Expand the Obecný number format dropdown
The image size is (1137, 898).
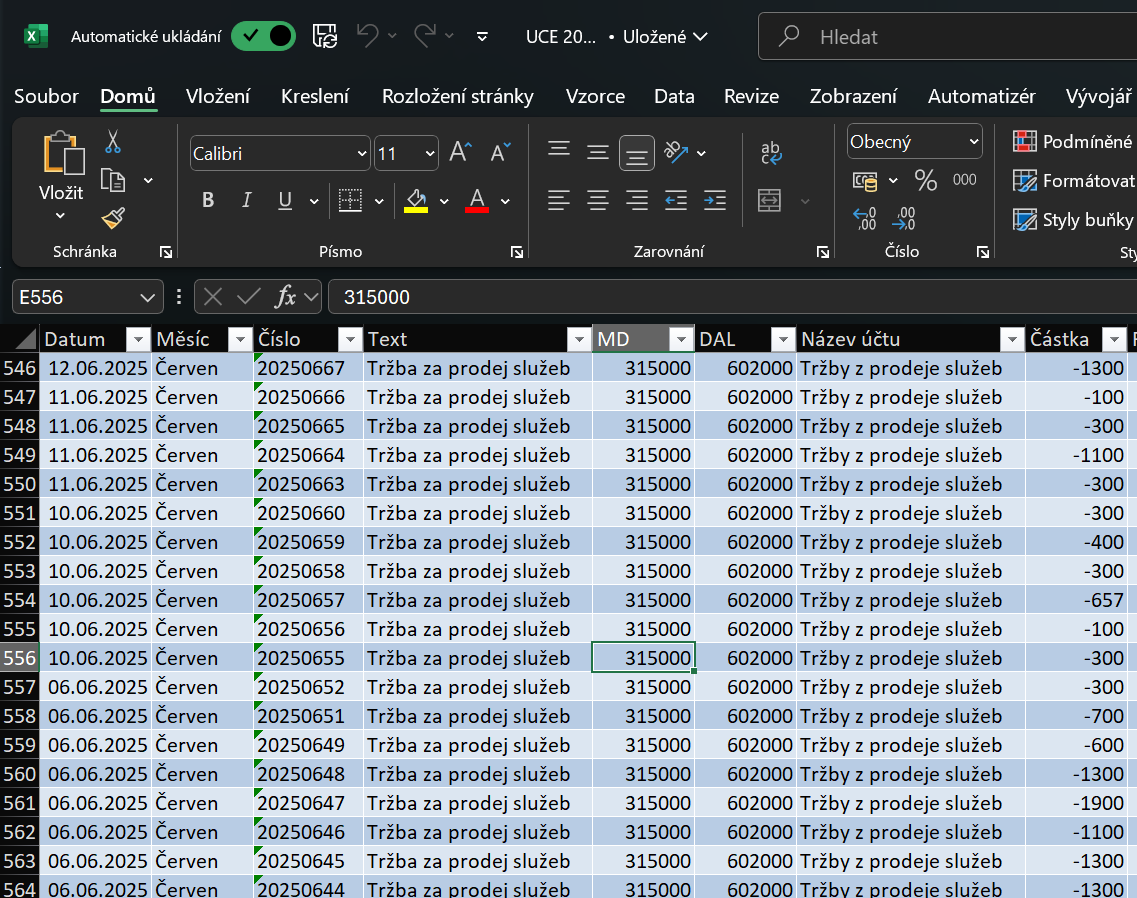[x=973, y=142]
